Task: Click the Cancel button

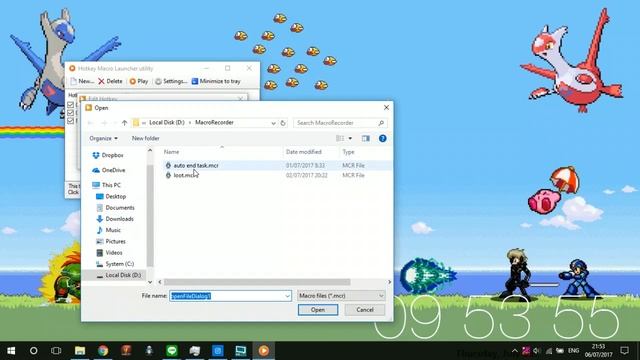Action: coord(365,310)
